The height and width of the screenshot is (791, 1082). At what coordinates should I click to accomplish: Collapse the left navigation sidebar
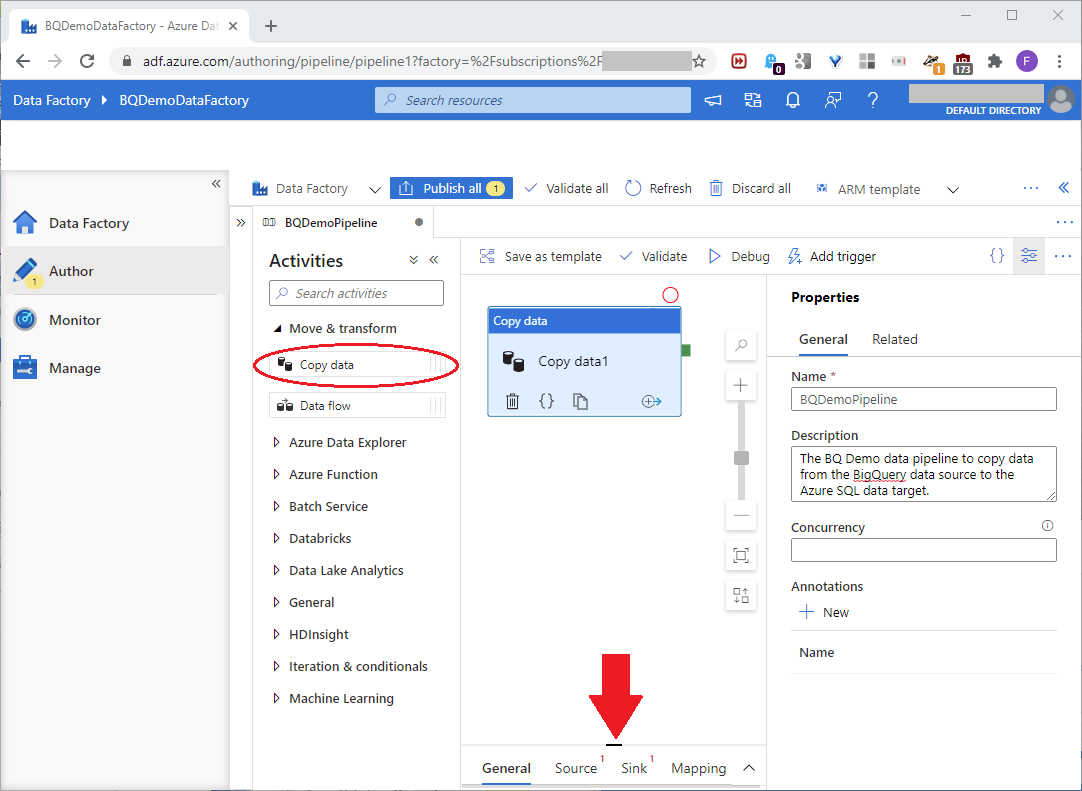point(216,184)
